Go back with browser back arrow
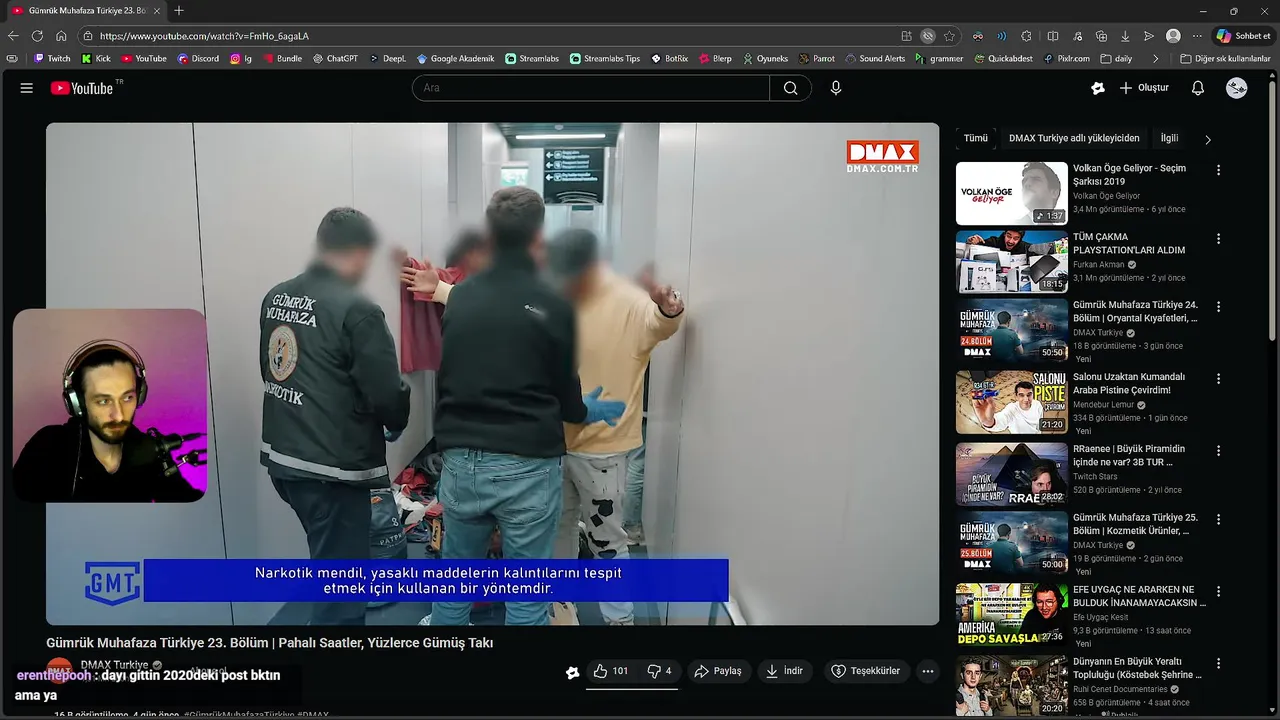The image size is (1280, 720). tap(15, 36)
